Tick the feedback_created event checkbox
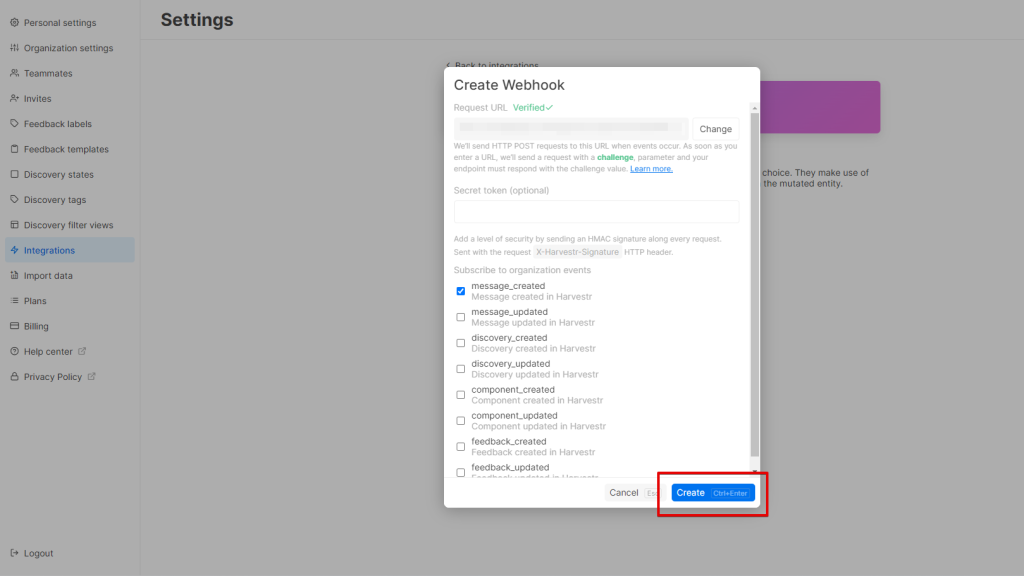 coord(461,447)
